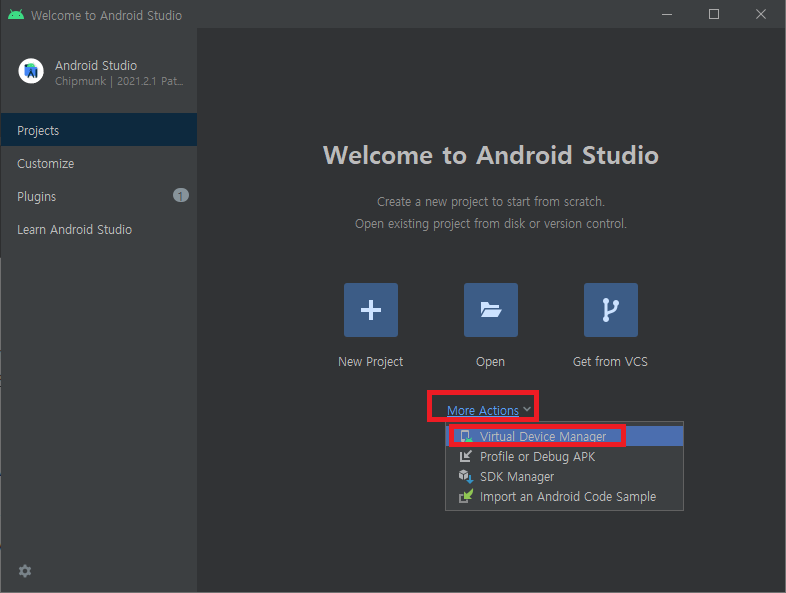This screenshot has width=786, height=593.
Task: Click the SDK Manager cube icon
Action: click(x=466, y=476)
